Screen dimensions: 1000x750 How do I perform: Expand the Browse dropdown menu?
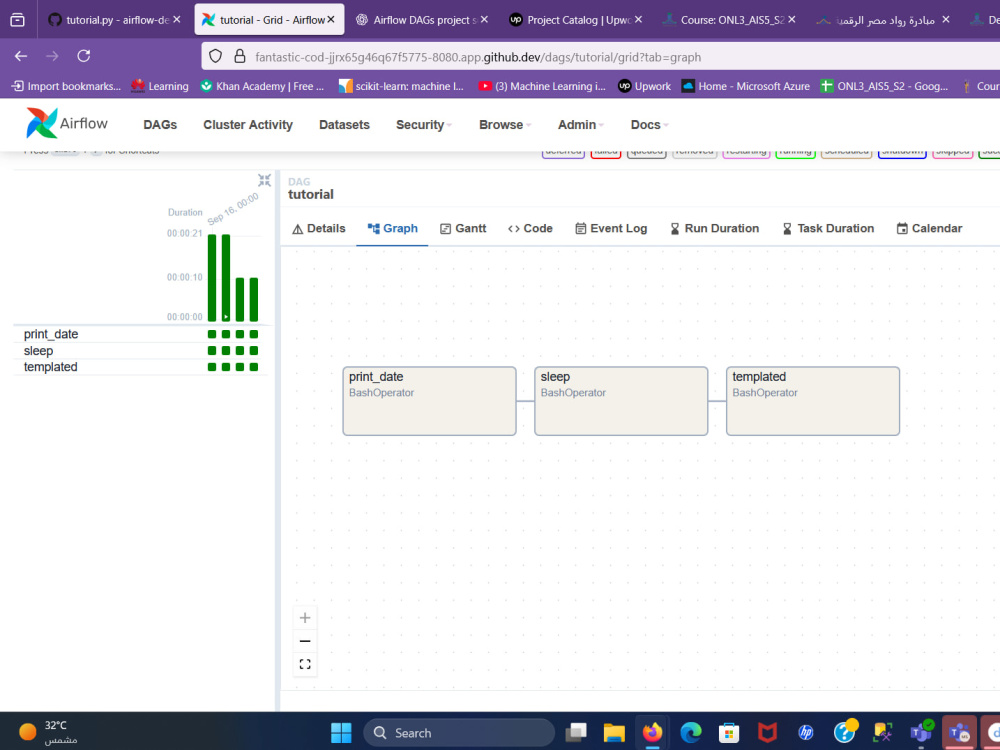pyautogui.click(x=505, y=124)
